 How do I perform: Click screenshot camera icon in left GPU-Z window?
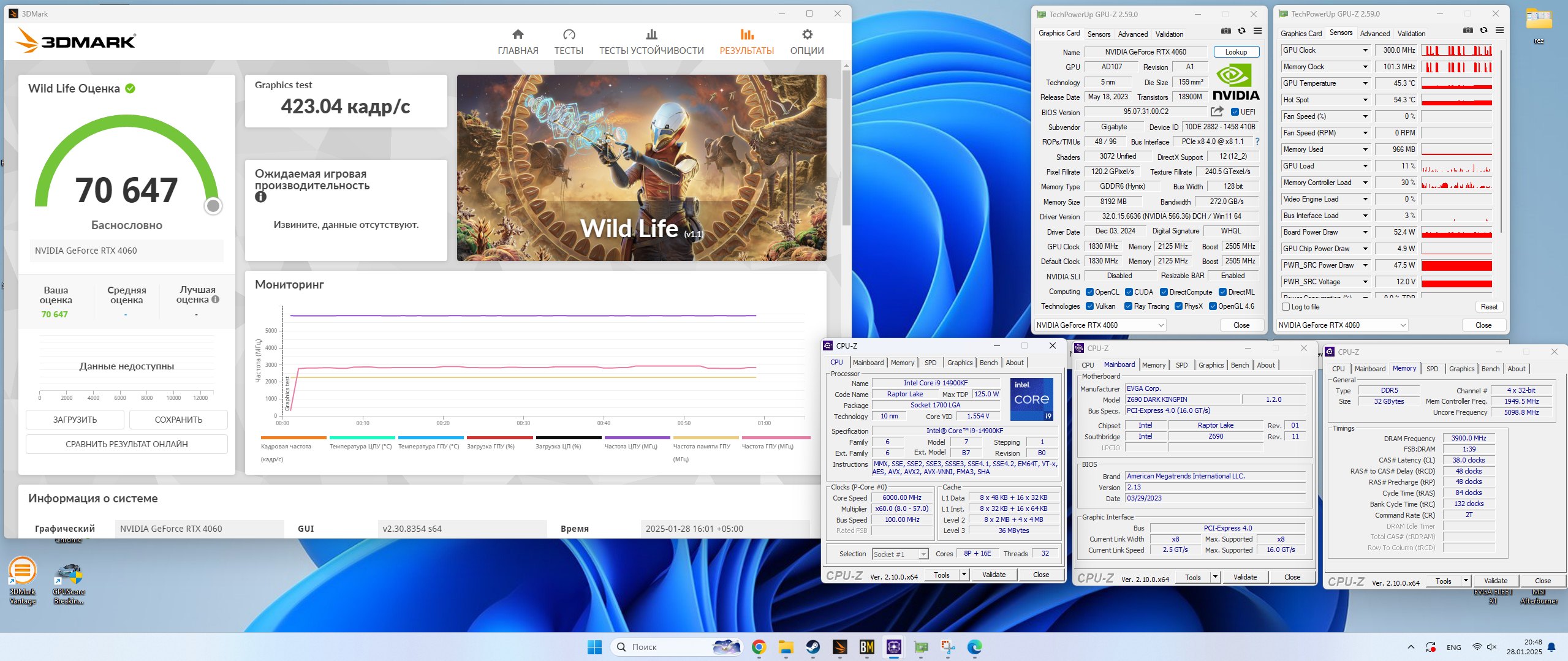[1225, 31]
